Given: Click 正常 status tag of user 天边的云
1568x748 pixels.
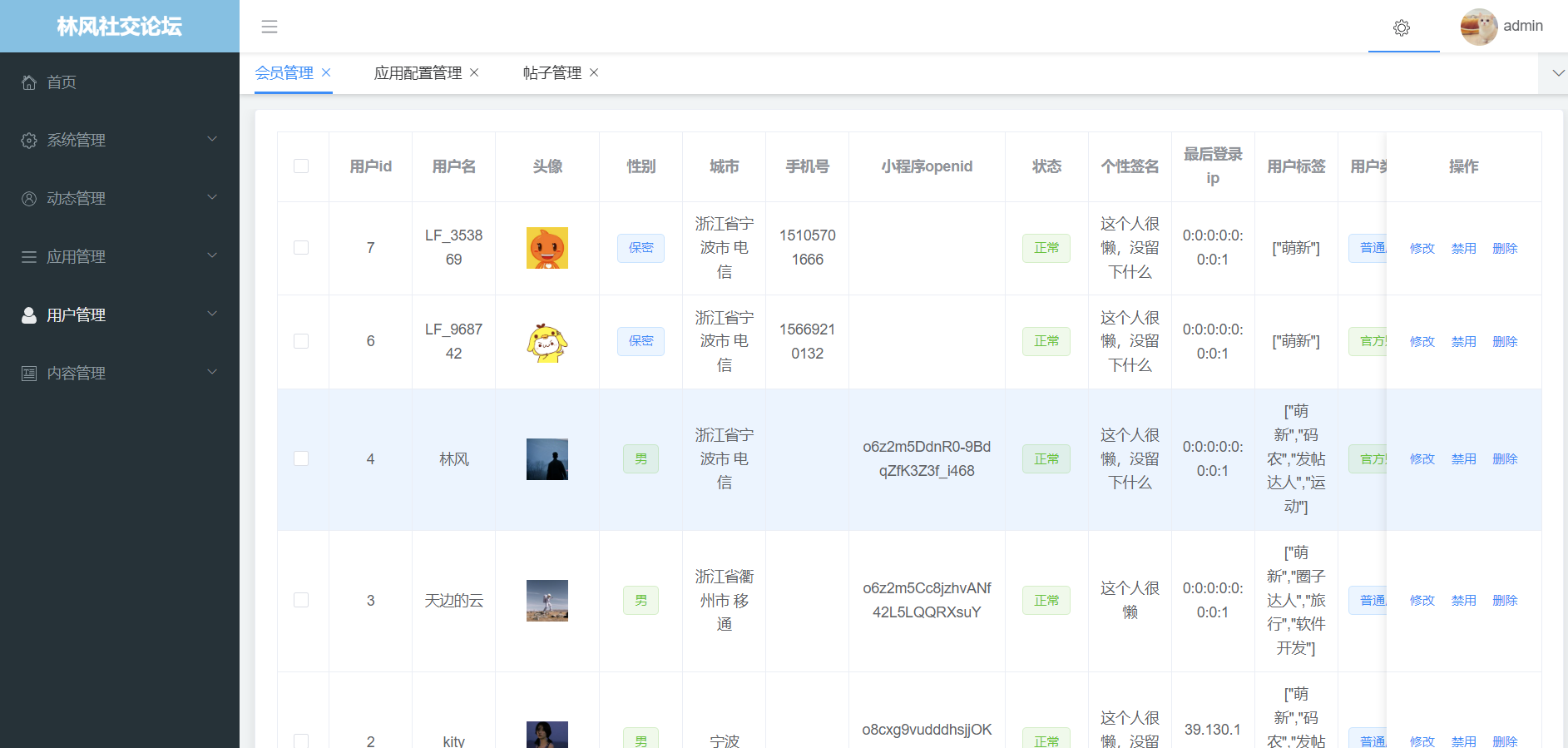Looking at the screenshot, I should [1046, 601].
